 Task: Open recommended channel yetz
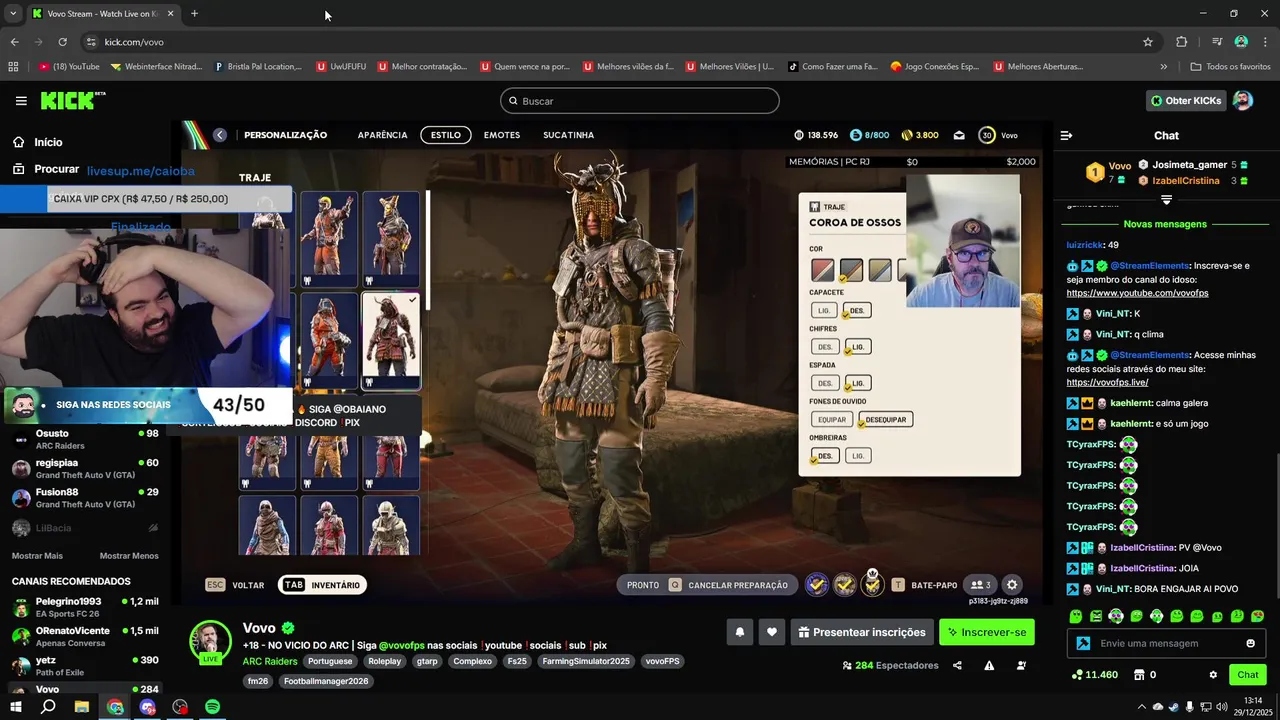pos(85,666)
